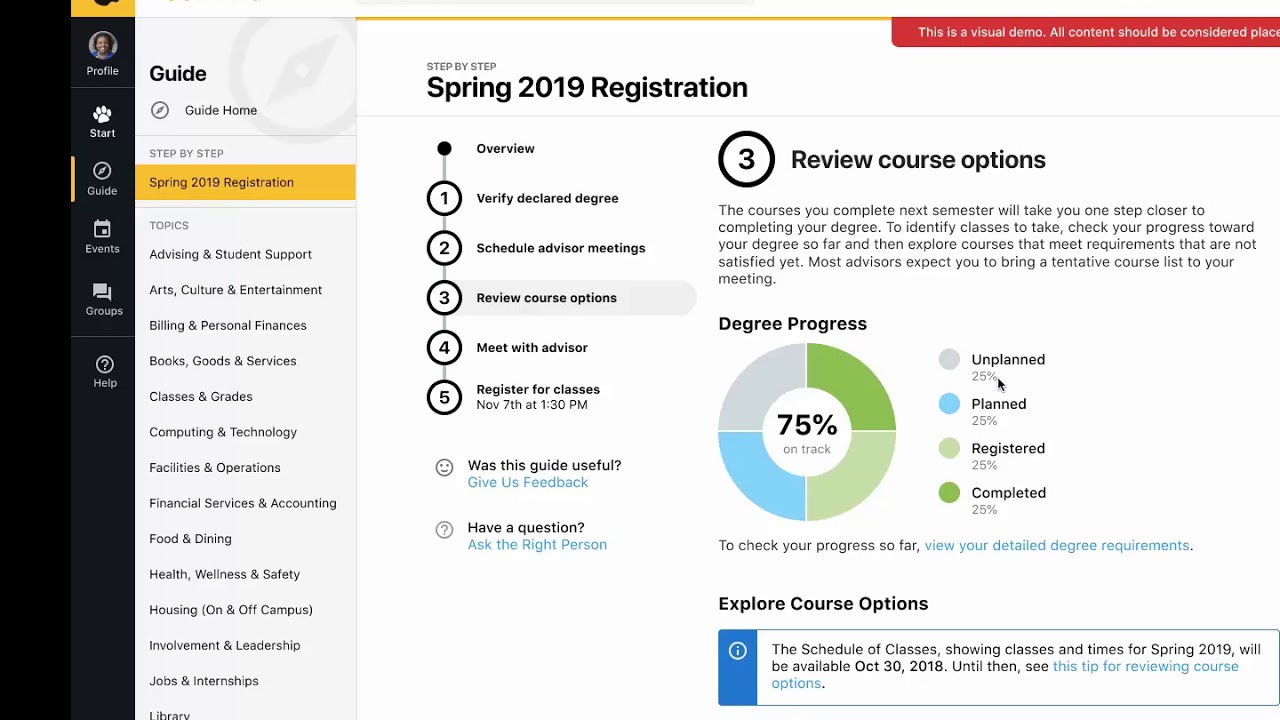This screenshot has width=1280, height=720.
Task: Go to the Overview step
Action: (505, 148)
